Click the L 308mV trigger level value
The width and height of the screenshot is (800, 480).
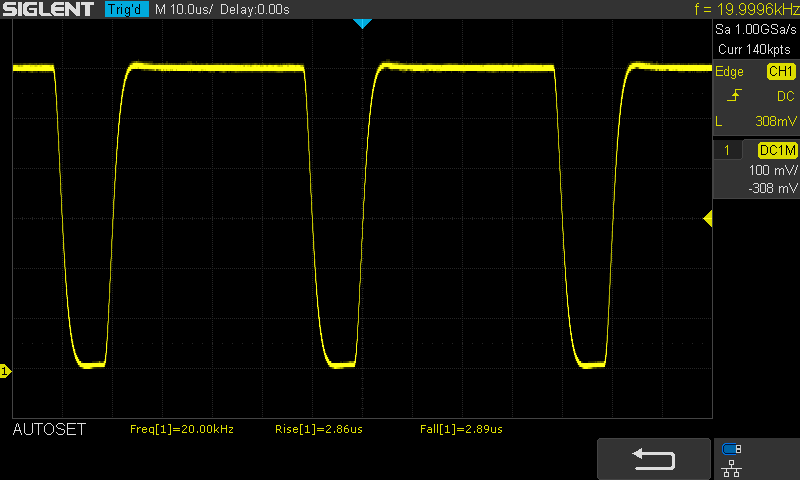(756, 121)
